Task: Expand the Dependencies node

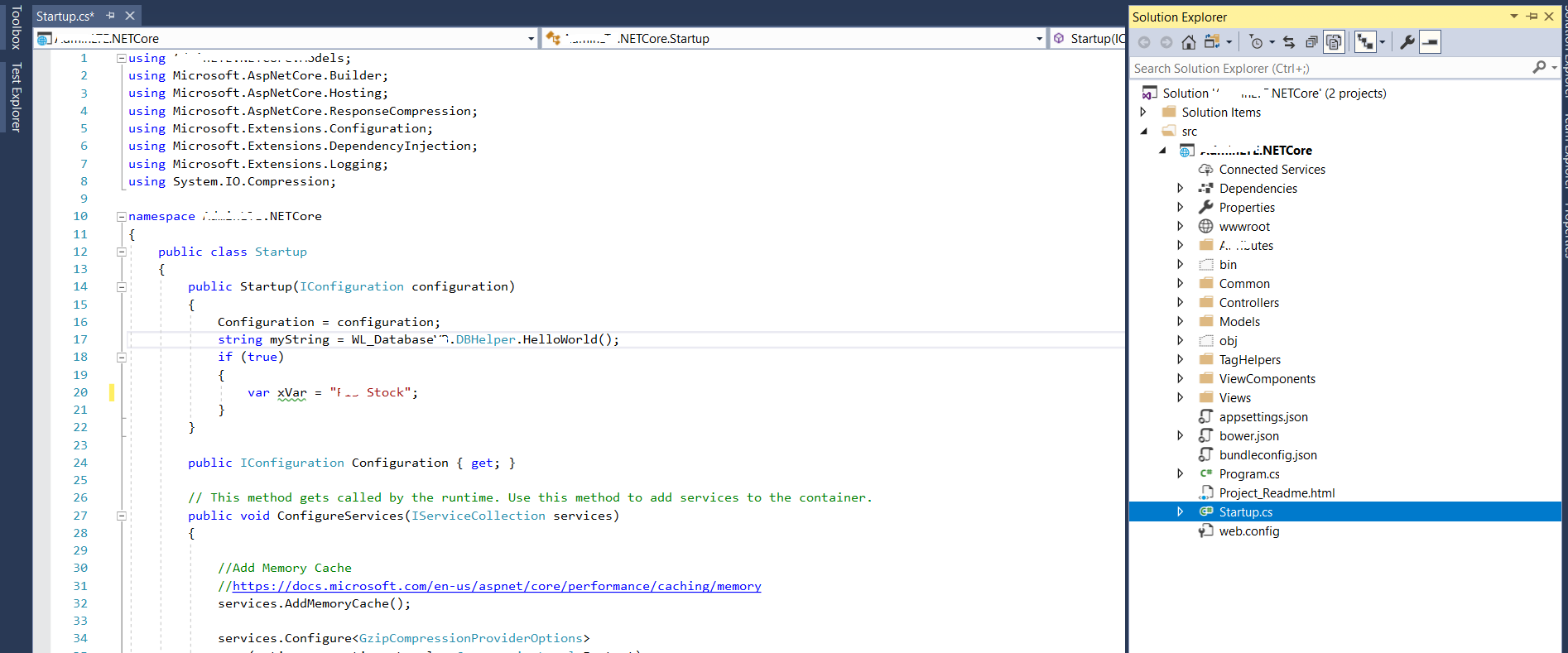Action: (x=1181, y=189)
